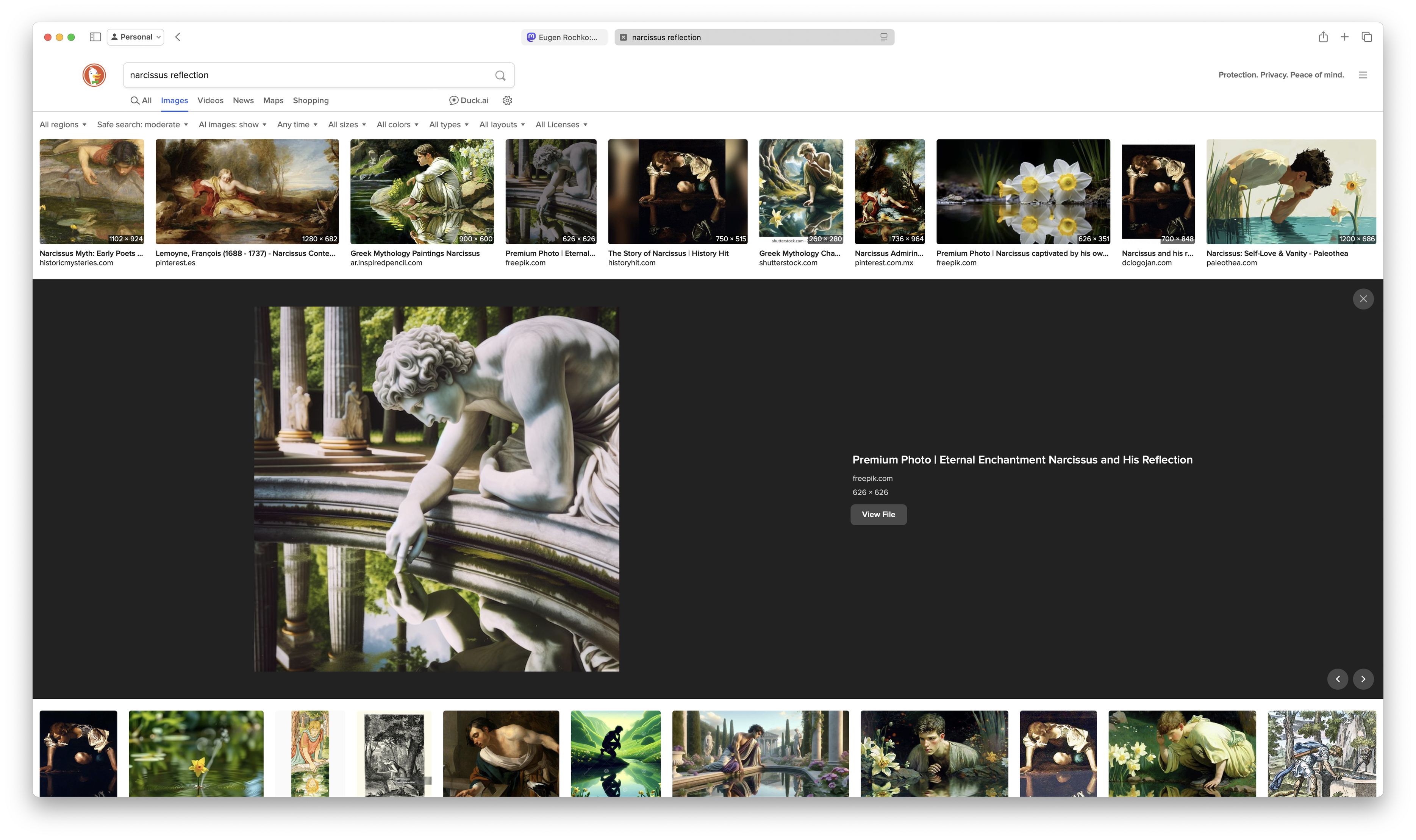Click the Share icon in toolbar
Screen dimensions: 1416x840
pos(1323,37)
